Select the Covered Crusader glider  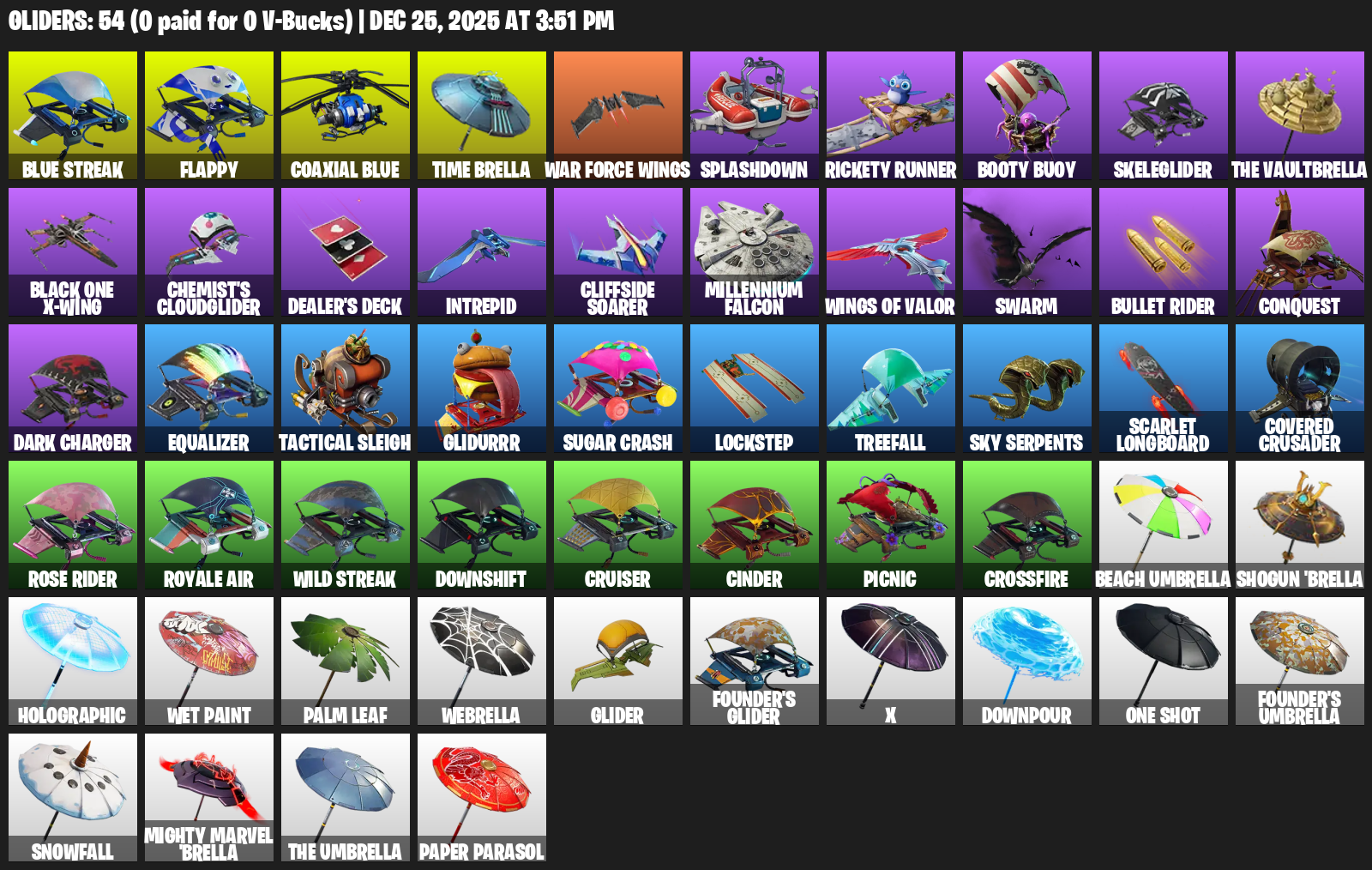[x=1300, y=389]
